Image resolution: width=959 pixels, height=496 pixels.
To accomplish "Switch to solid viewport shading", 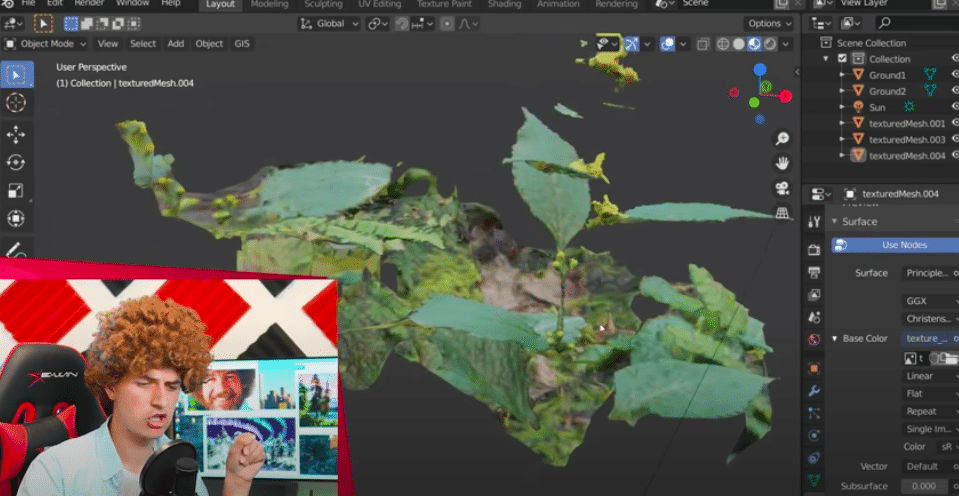I will tap(739, 44).
